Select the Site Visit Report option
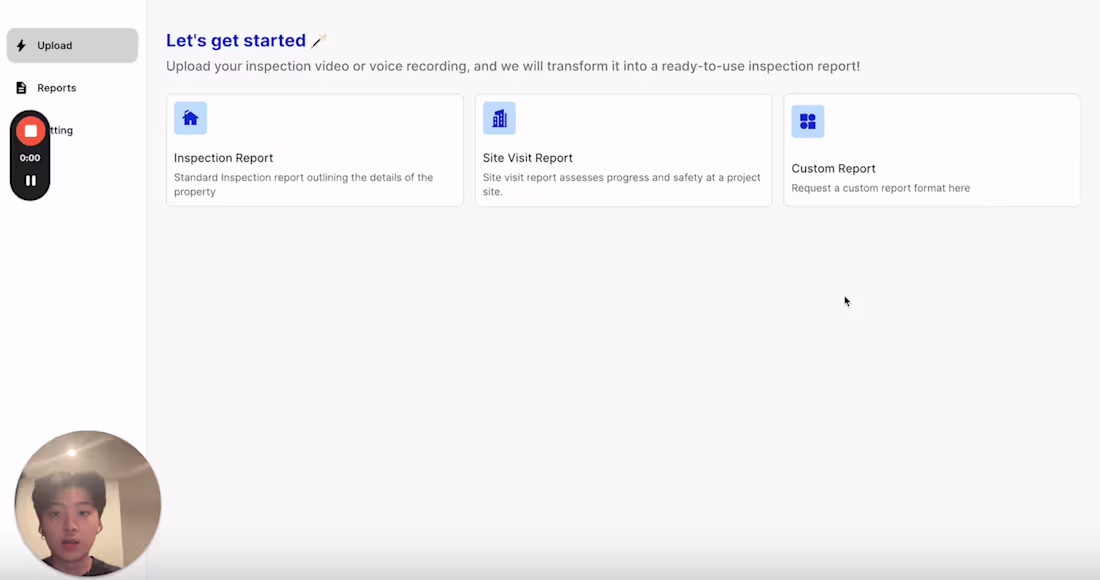The height and width of the screenshot is (580, 1100). 623,150
